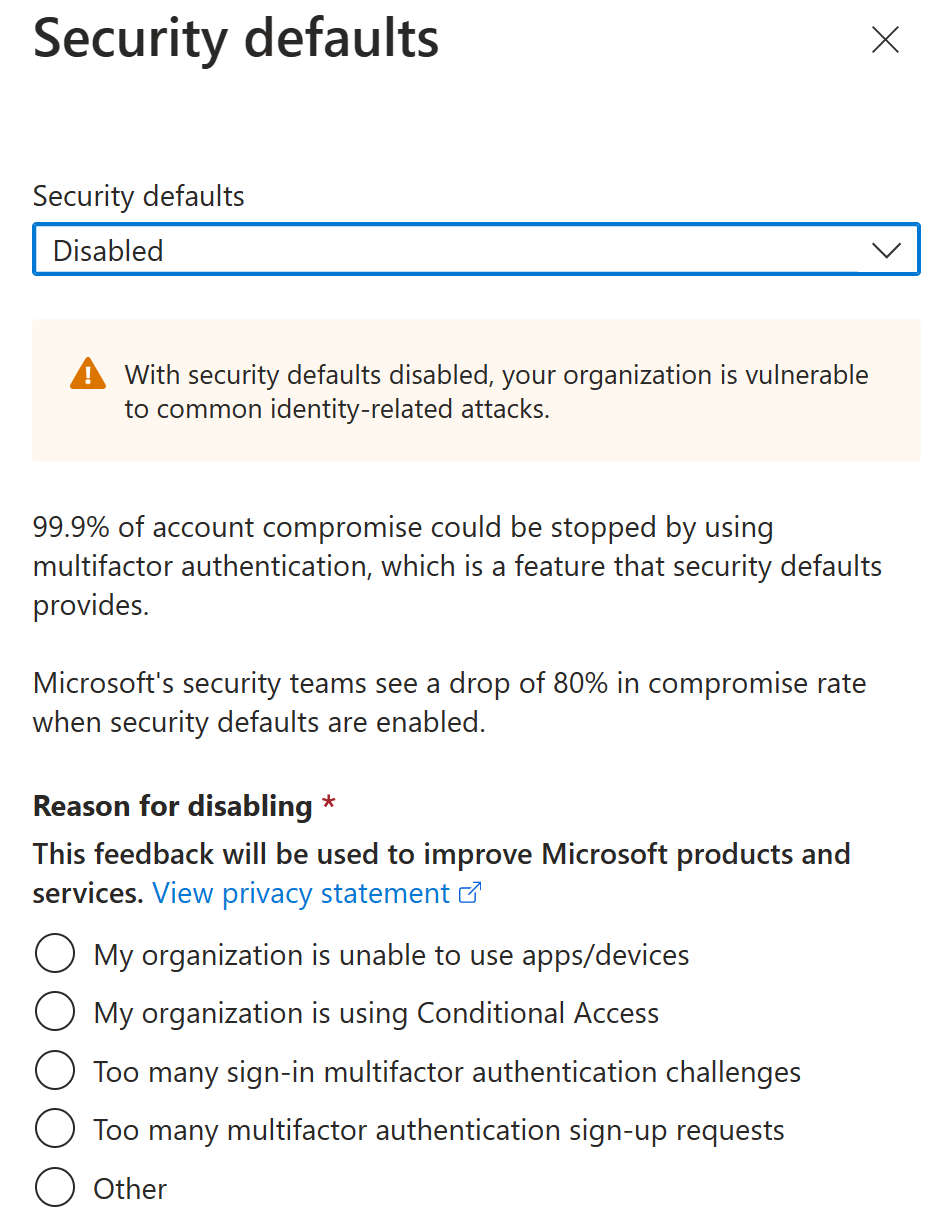949x1225 pixels.
Task: Open the View privacy statement link
Action: 301,893
